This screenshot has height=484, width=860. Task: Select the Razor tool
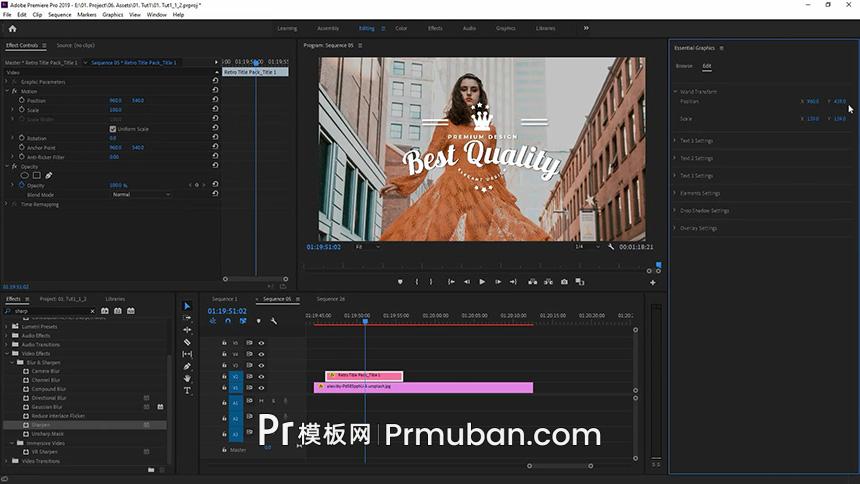point(187,342)
